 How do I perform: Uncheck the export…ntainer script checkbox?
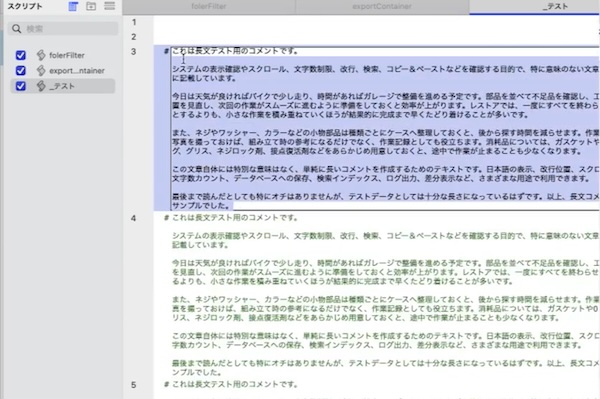coord(21,70)
